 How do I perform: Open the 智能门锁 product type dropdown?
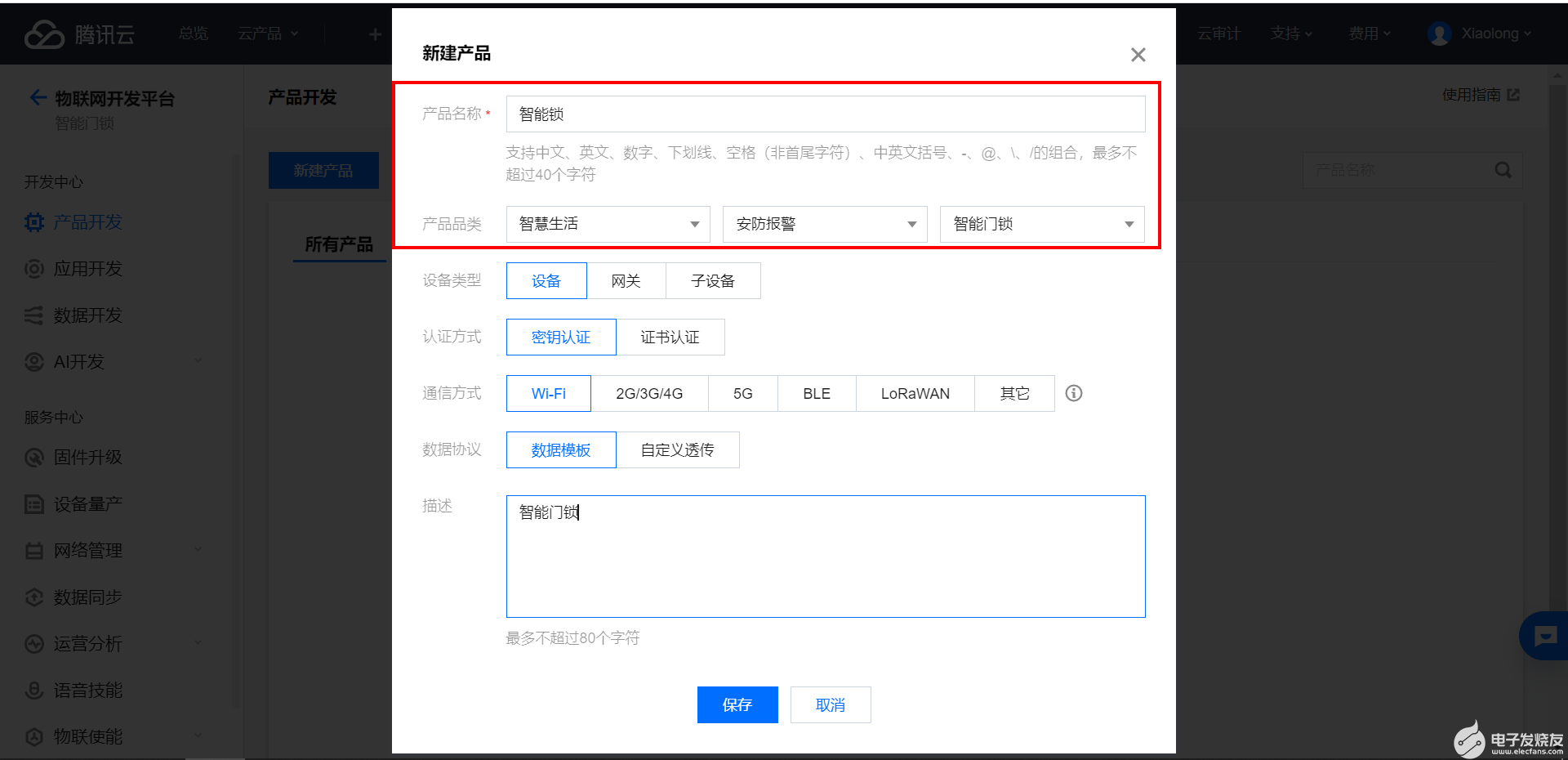click(1041, 224)
